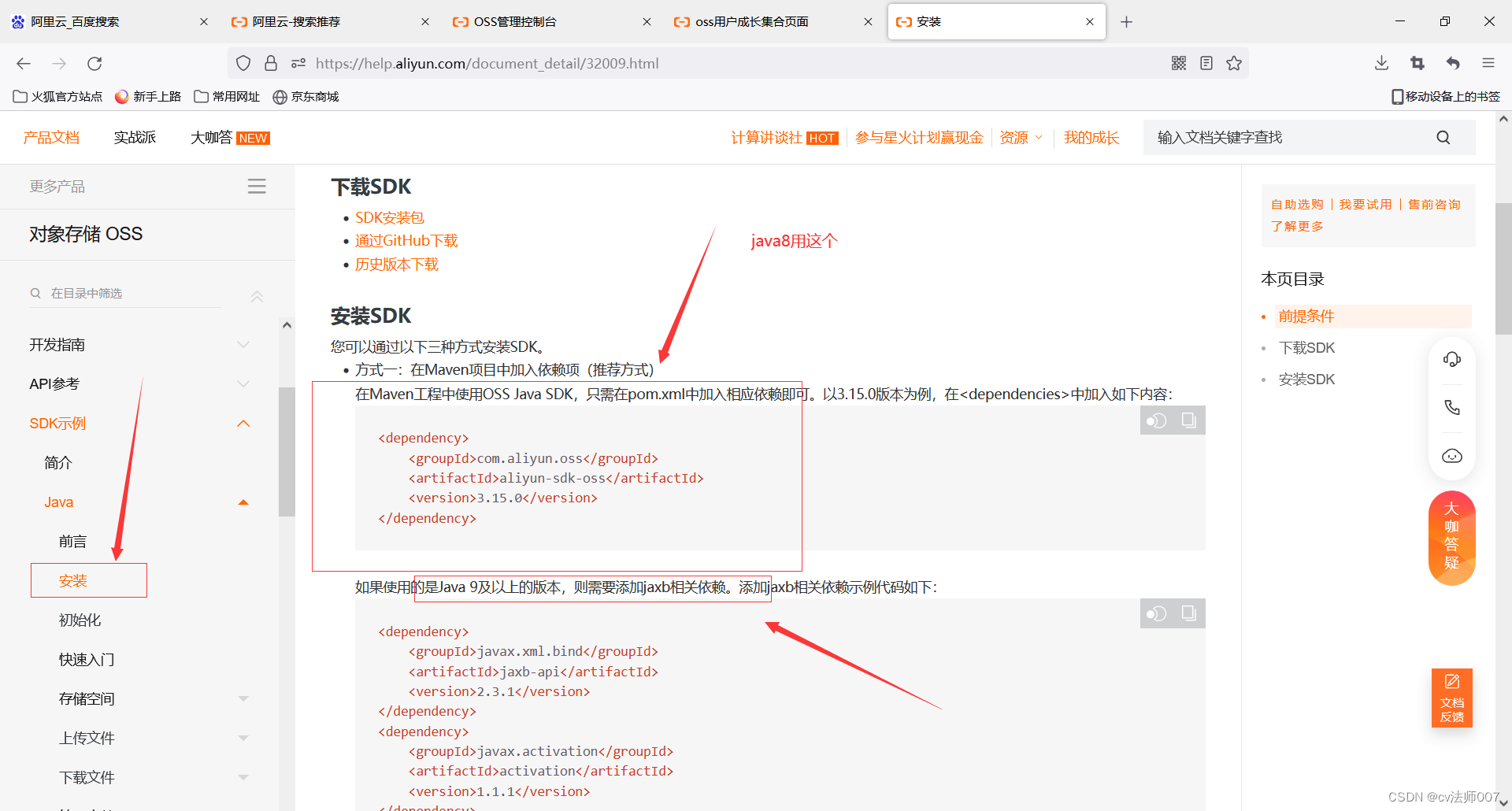This screenshot has width=1512, height=811.
Task: Go back to the previous page
Action: point(24,63)
